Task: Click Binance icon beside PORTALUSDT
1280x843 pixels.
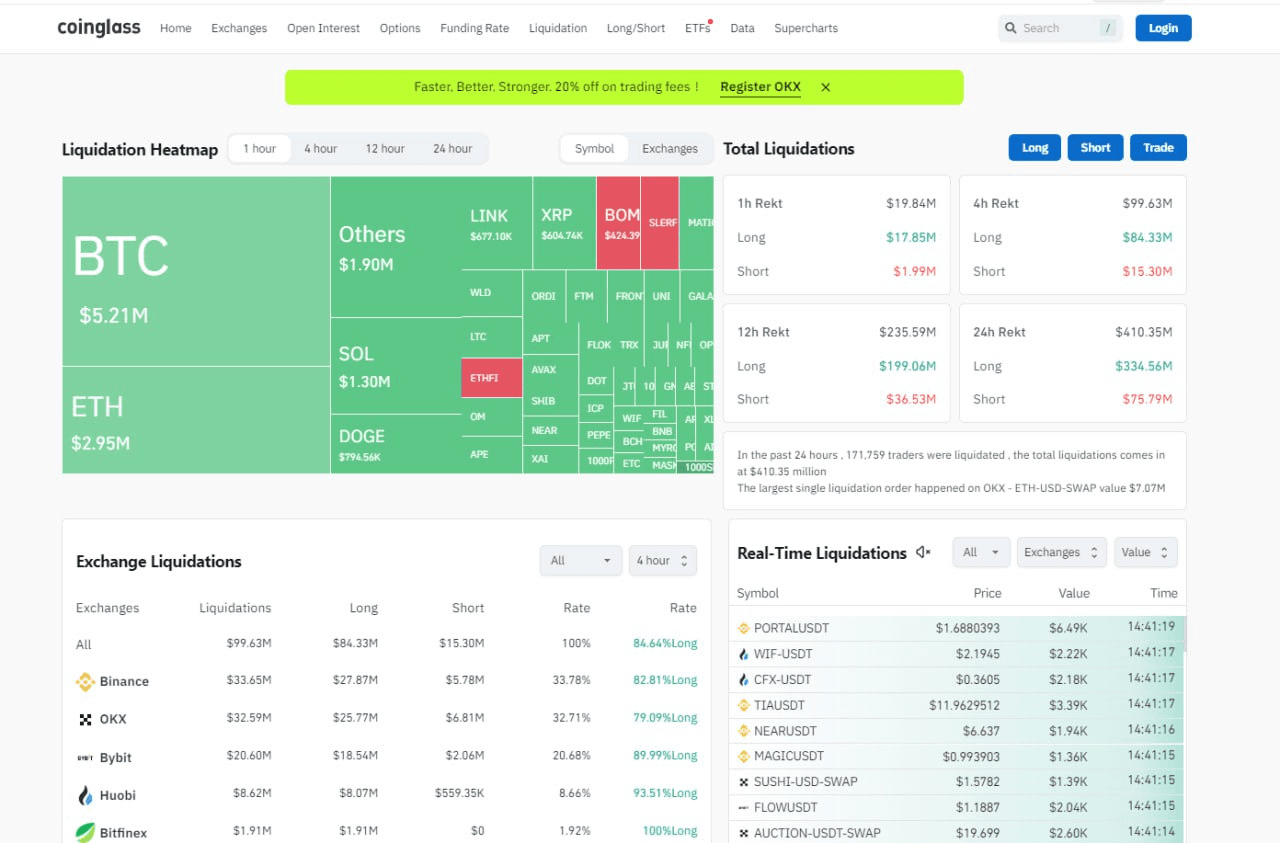Action: pyautogui.click(x=743, y=628)
